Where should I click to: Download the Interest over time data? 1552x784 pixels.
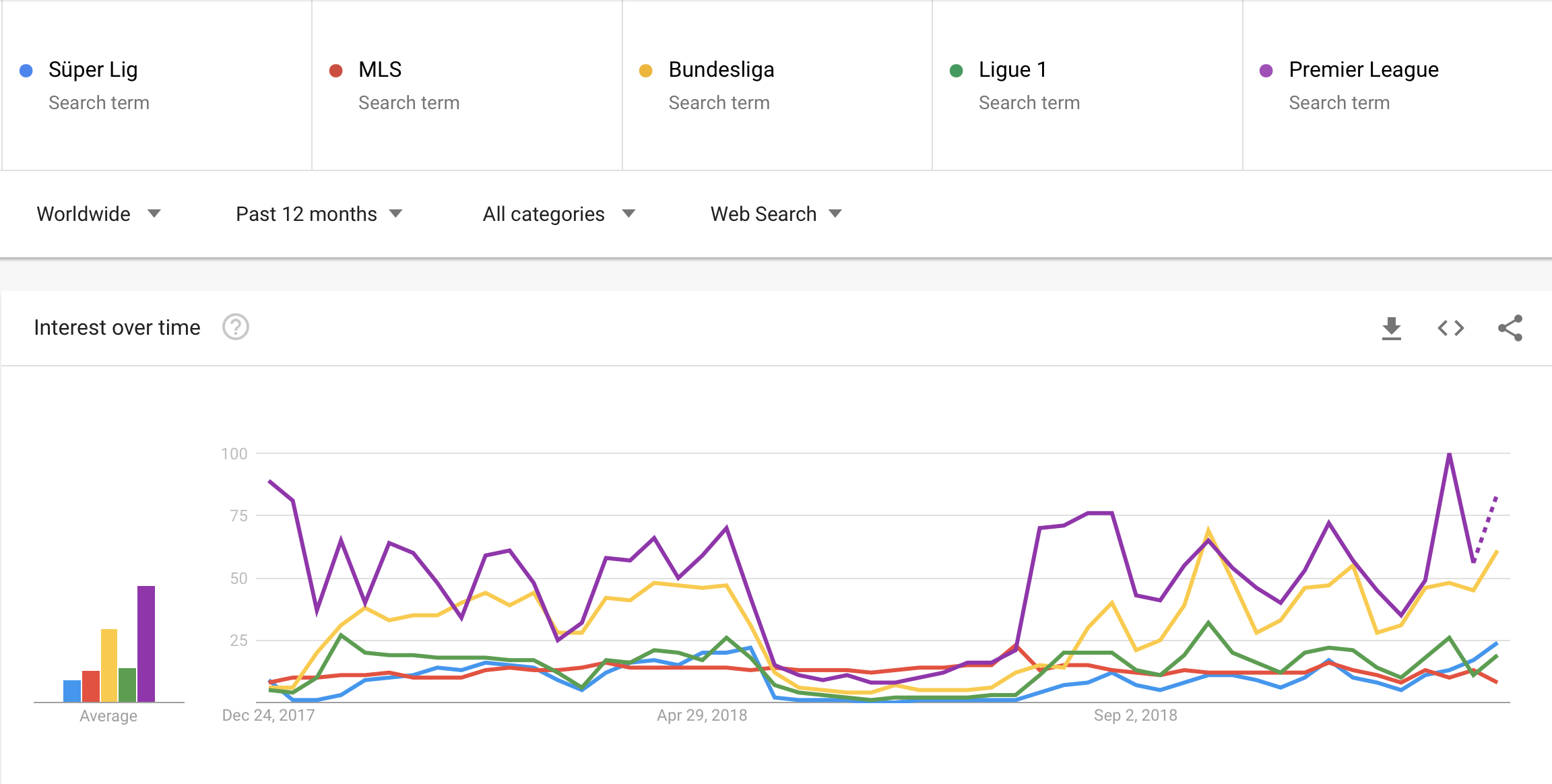pos(1391,328)
